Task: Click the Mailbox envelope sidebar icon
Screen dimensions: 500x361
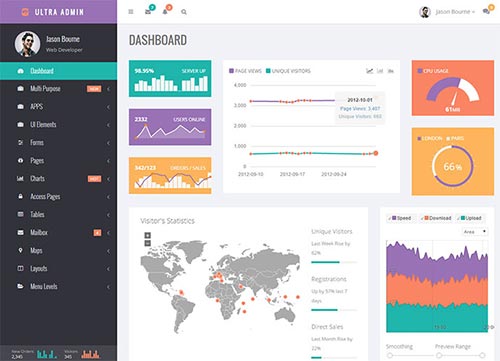Action: (20, 232)
